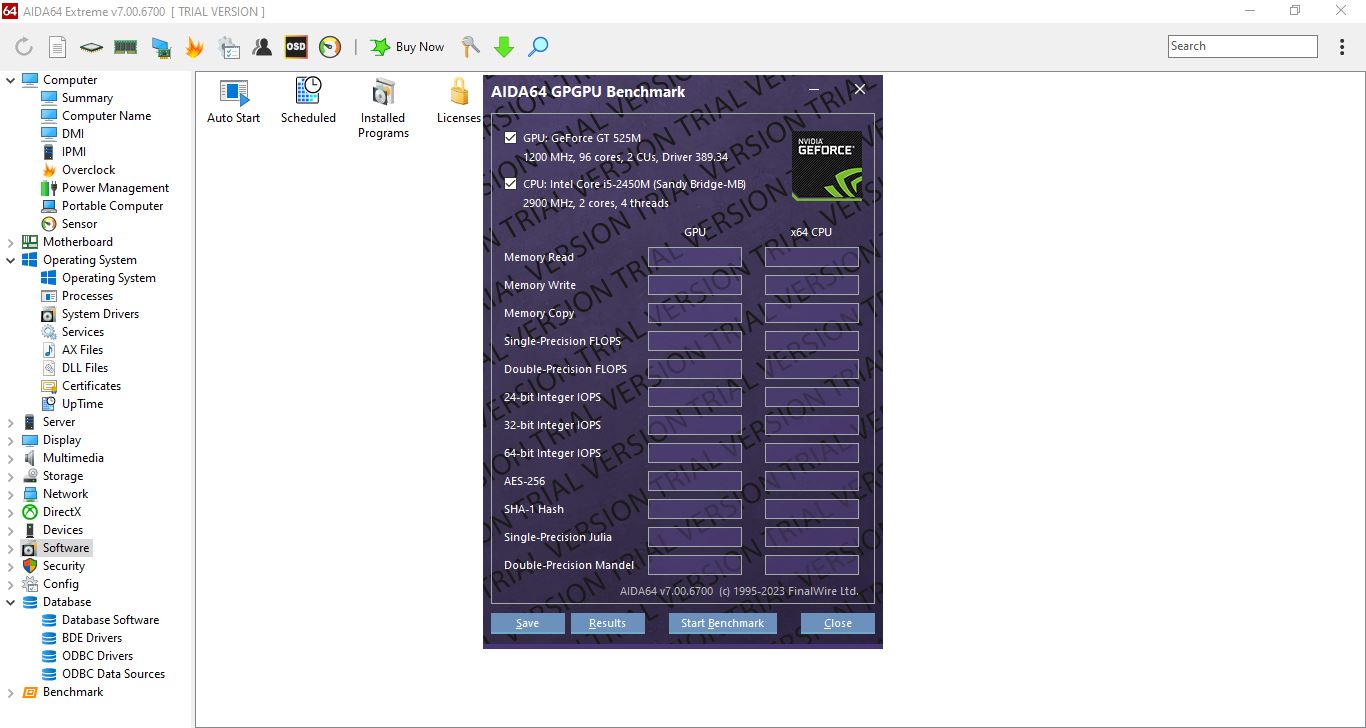Select Portable Computer tree item
Viewport: 1366px width, 728px height.
click(112, 206)
